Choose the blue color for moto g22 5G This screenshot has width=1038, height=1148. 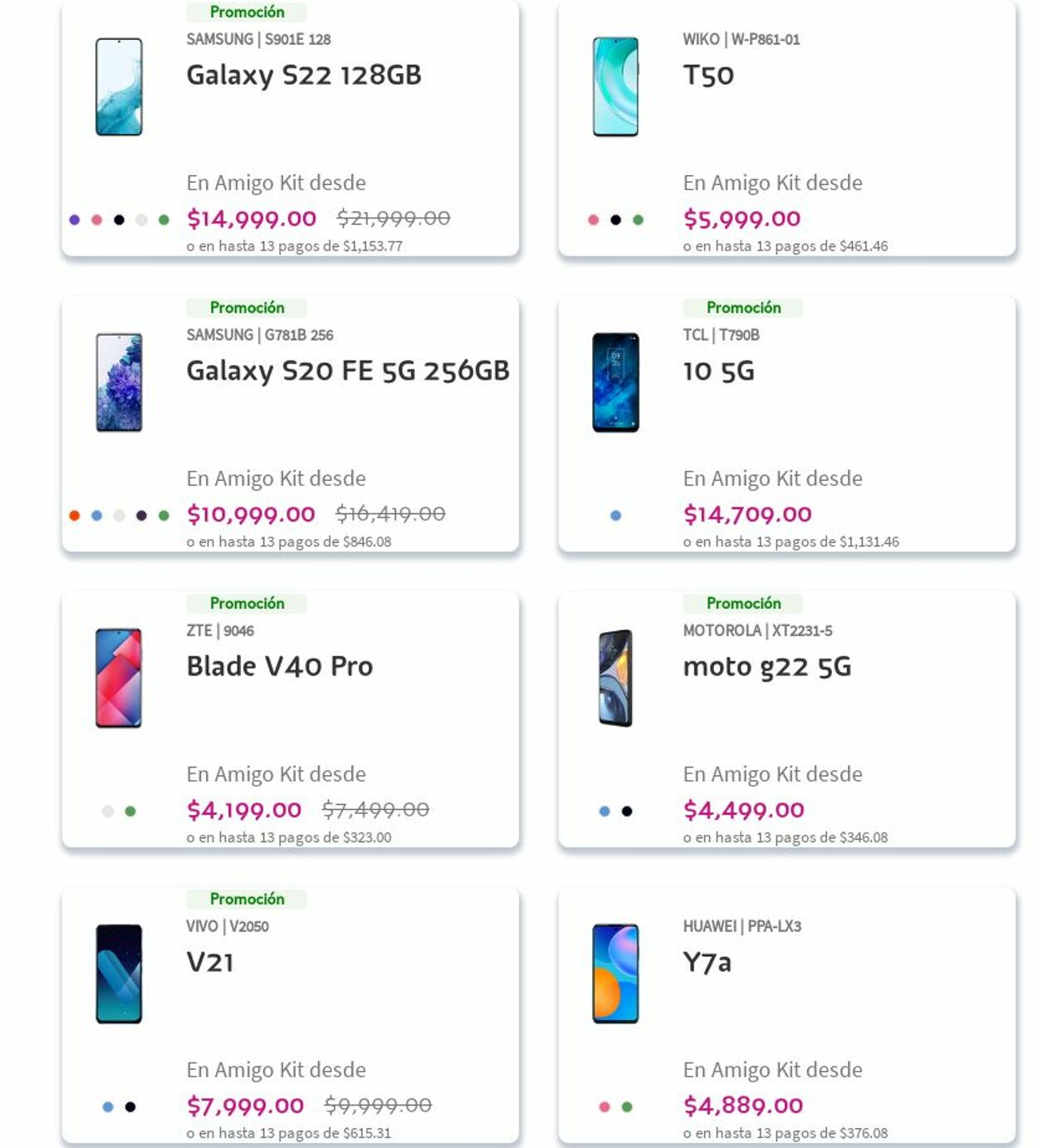(x=605, y=812)
